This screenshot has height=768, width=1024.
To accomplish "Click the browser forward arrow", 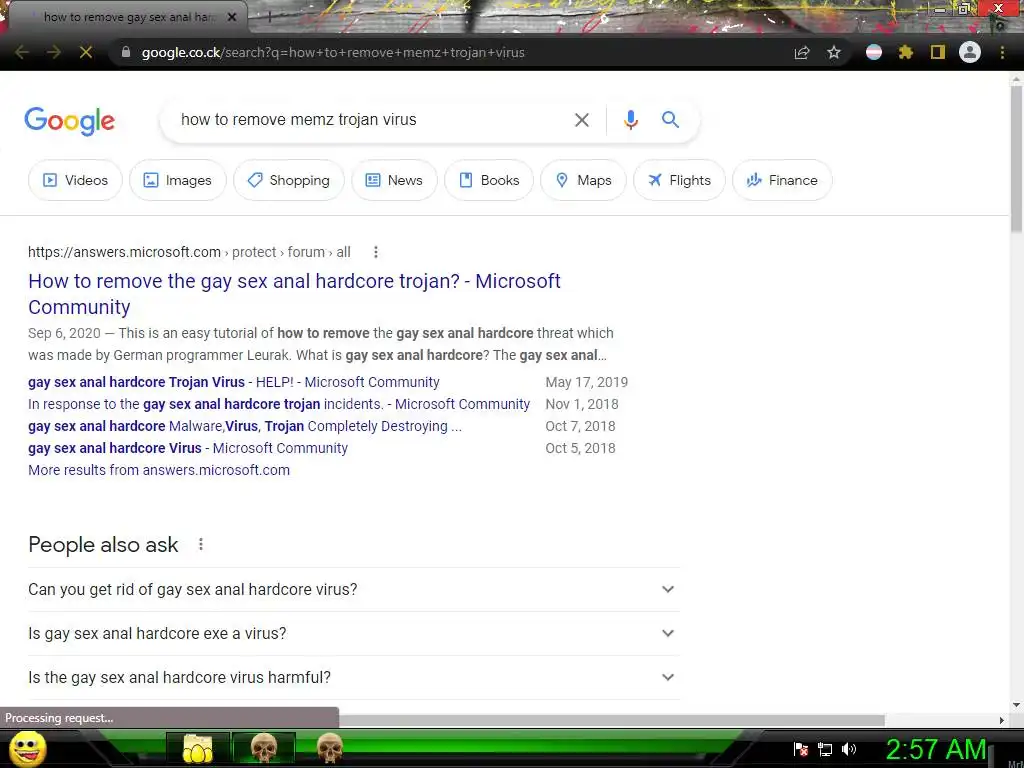I will 54,52.
